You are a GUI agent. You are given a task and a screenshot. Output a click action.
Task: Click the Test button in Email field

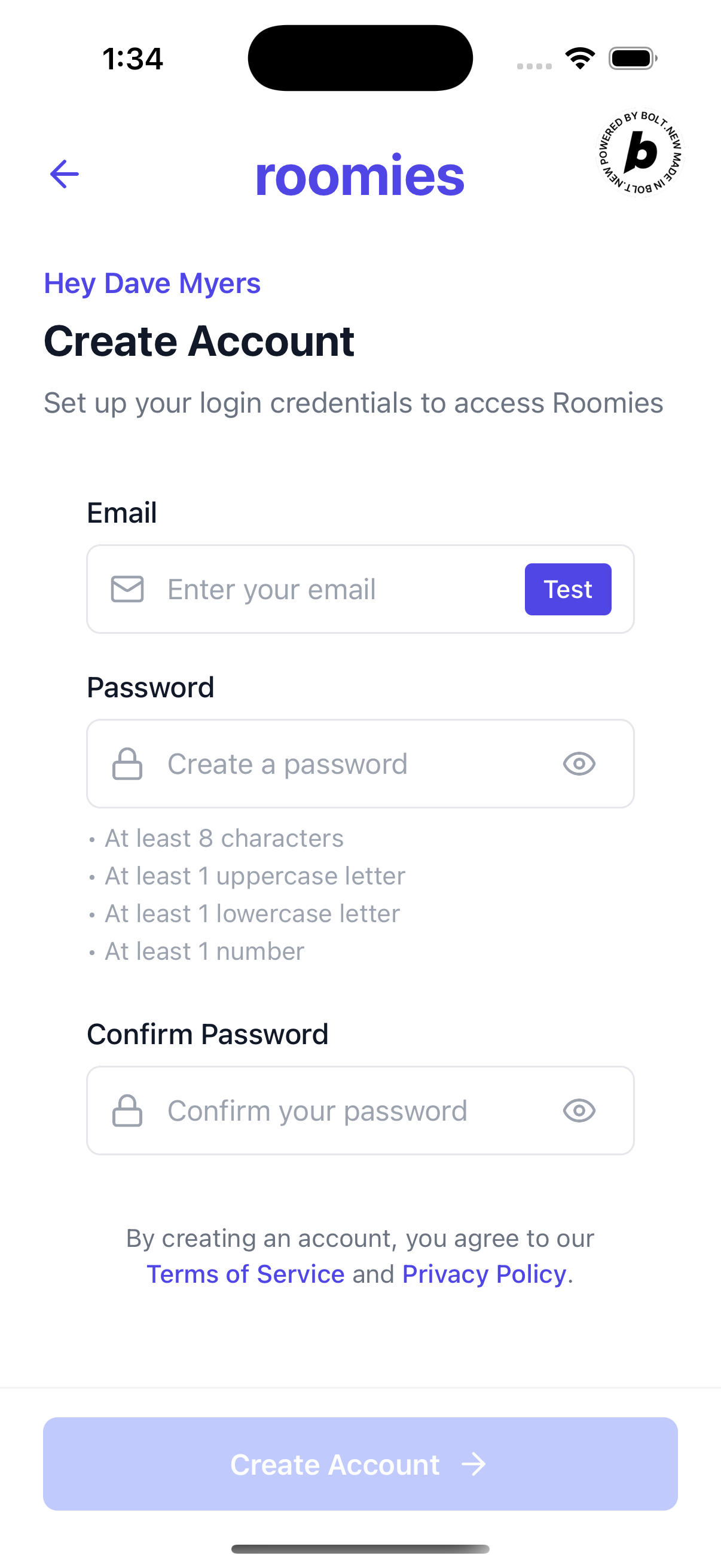click(568, 589)
